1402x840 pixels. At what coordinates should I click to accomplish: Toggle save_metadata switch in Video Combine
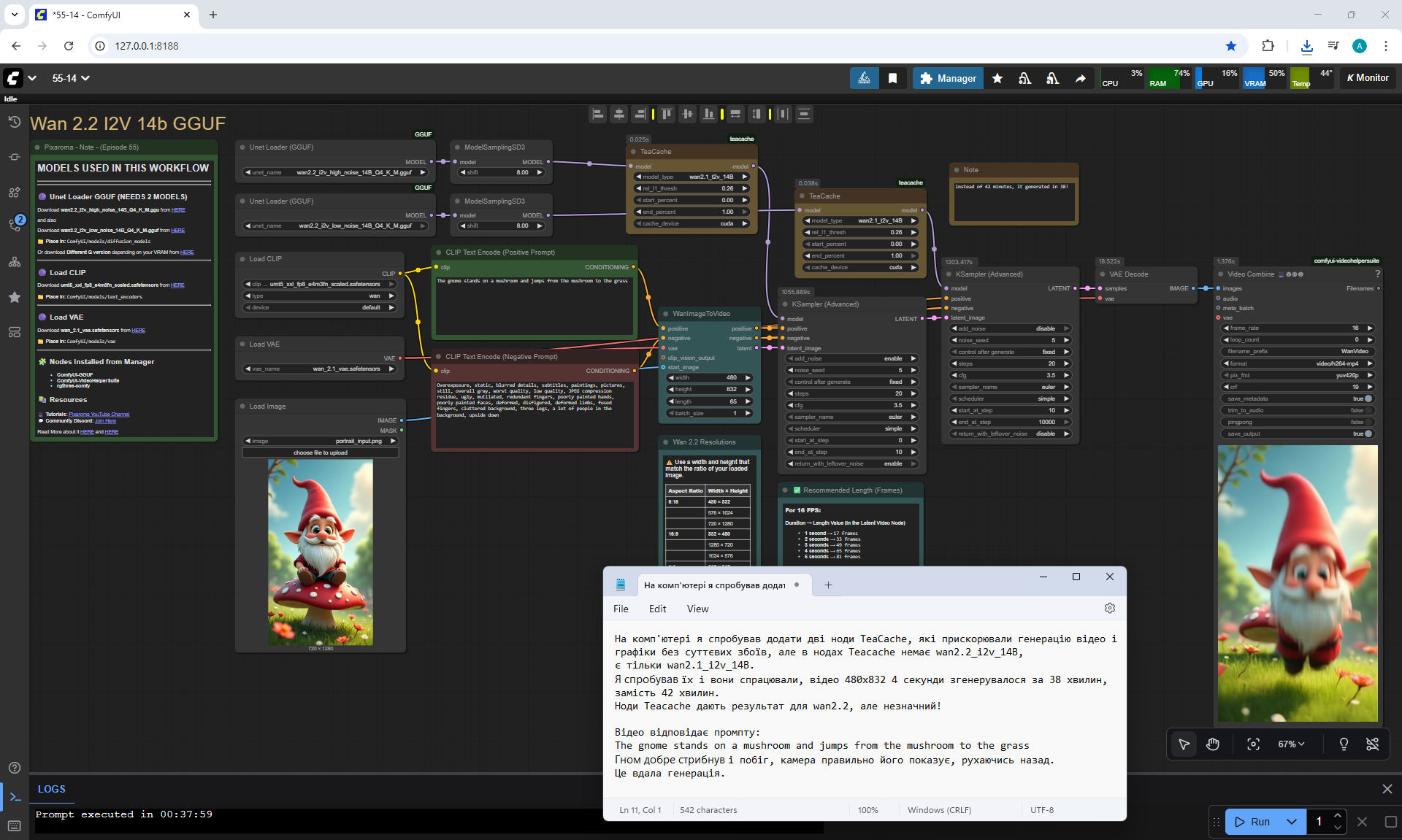[x=1368, y=398]
